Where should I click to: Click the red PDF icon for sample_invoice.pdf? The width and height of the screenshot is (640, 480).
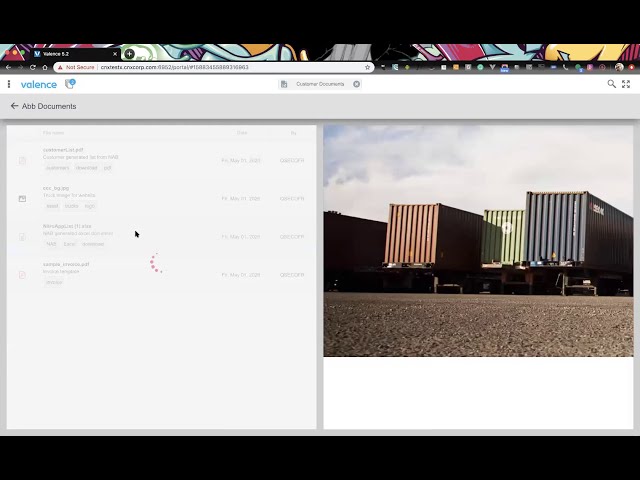pyautogui.click(x=22, y=275)
